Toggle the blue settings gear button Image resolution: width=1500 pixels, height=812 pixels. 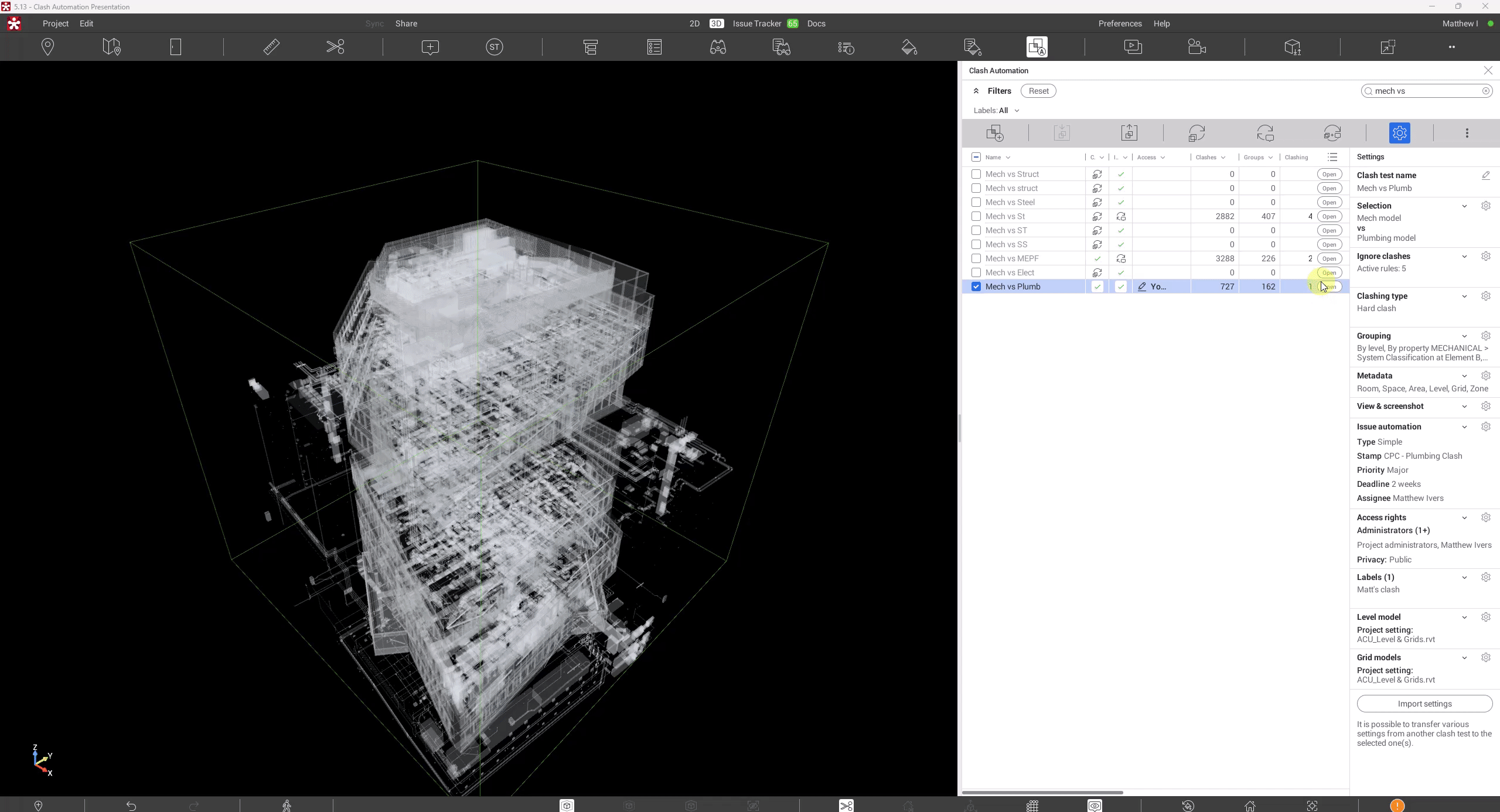[x=1399, y=133]
